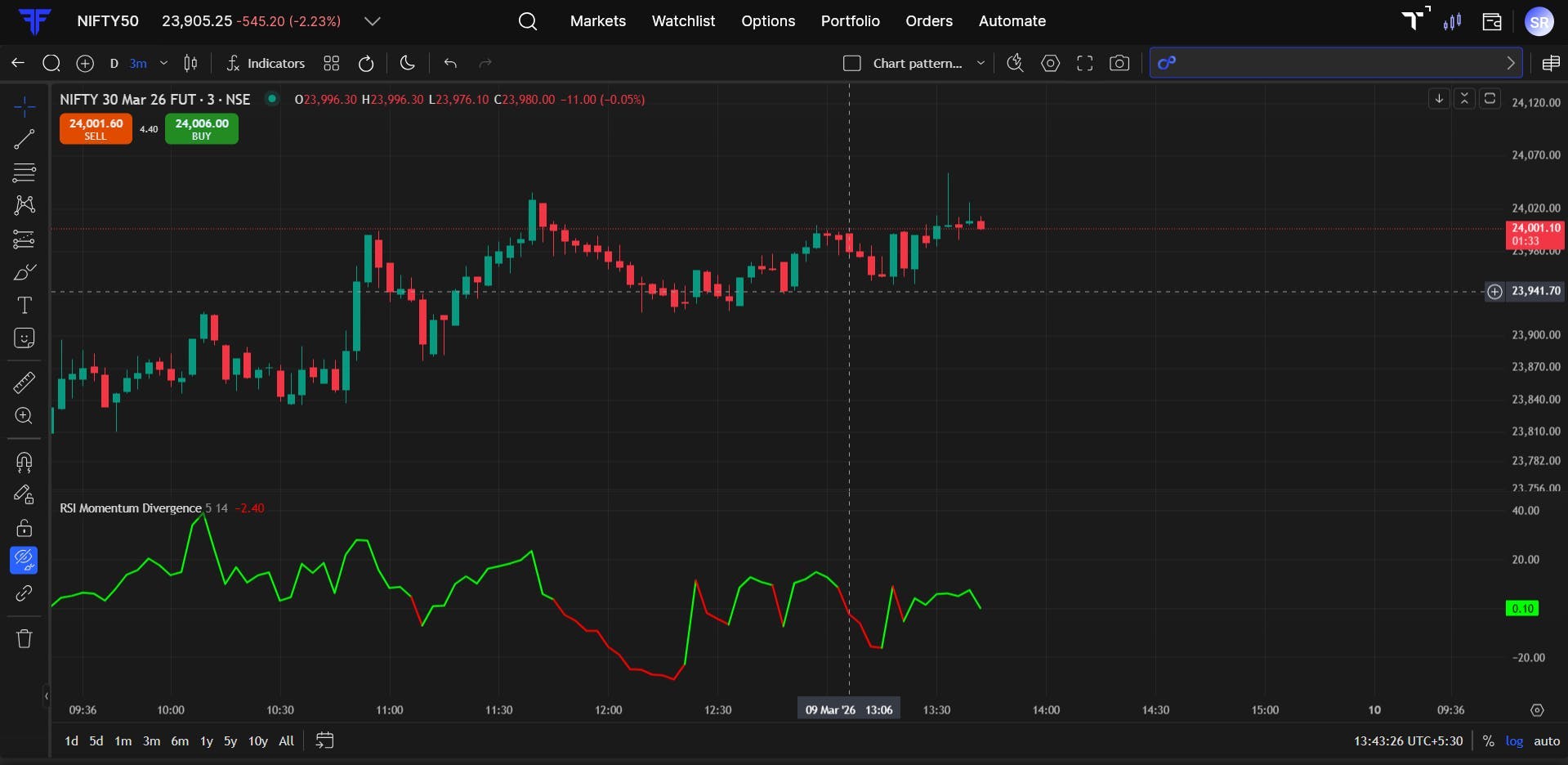The width and height of the screenshot is (1568, 765).
Task: Go to the Portfolio tab
Action: 850,21
